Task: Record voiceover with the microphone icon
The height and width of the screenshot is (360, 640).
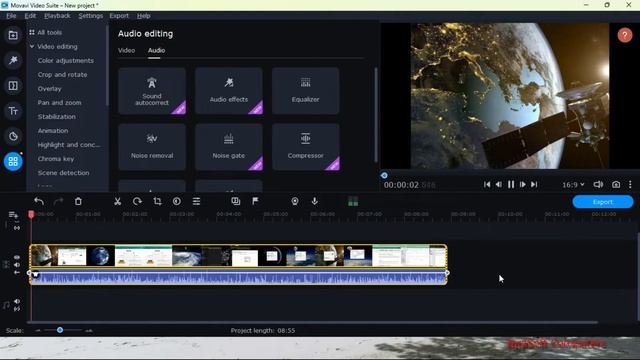Action: click(314, 201)
